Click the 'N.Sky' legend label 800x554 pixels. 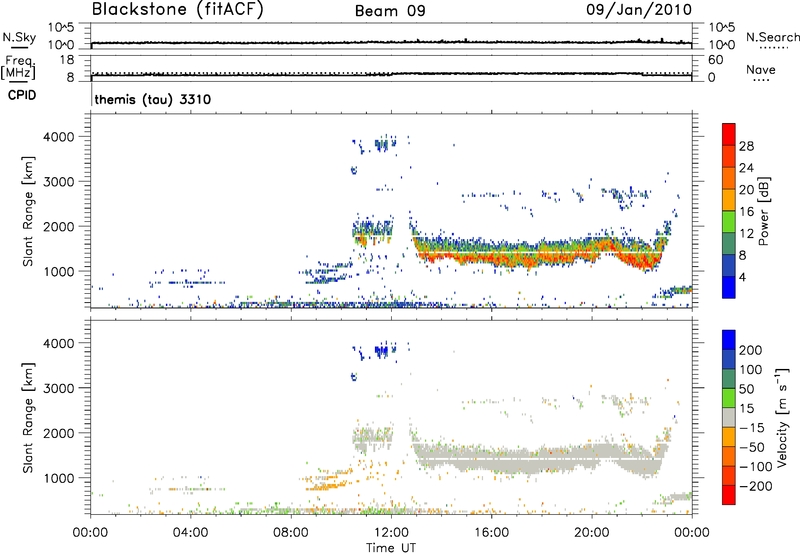click(x=19, y=37)
